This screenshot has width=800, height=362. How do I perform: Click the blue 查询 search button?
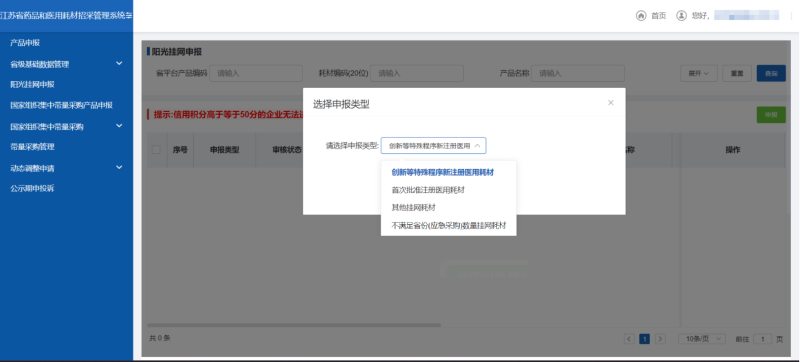coord(771,73)
